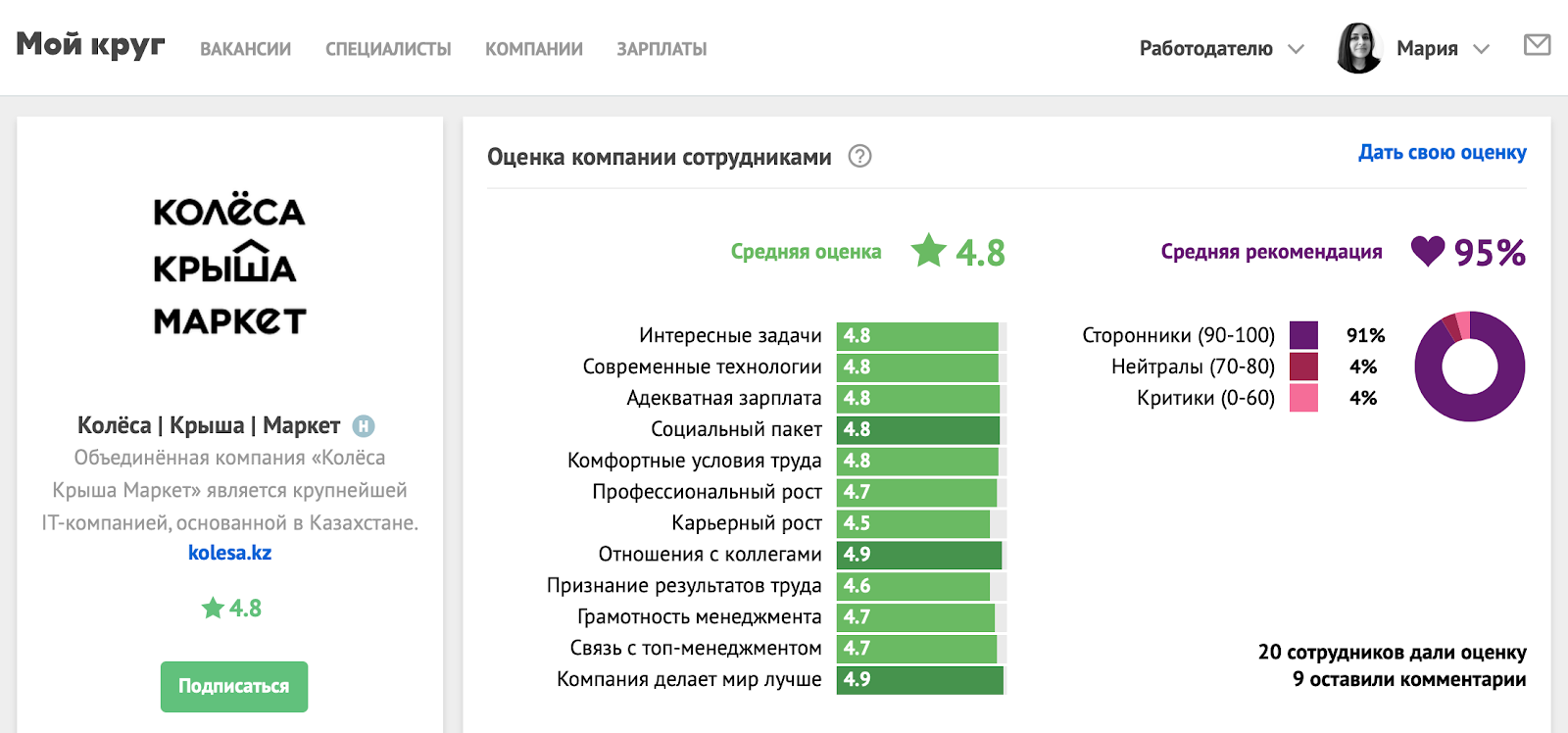Viewport: 1568px width, 733px height.
Task: Click the Колёса Крыша Маркет company logo
Action: click(229, 265)
